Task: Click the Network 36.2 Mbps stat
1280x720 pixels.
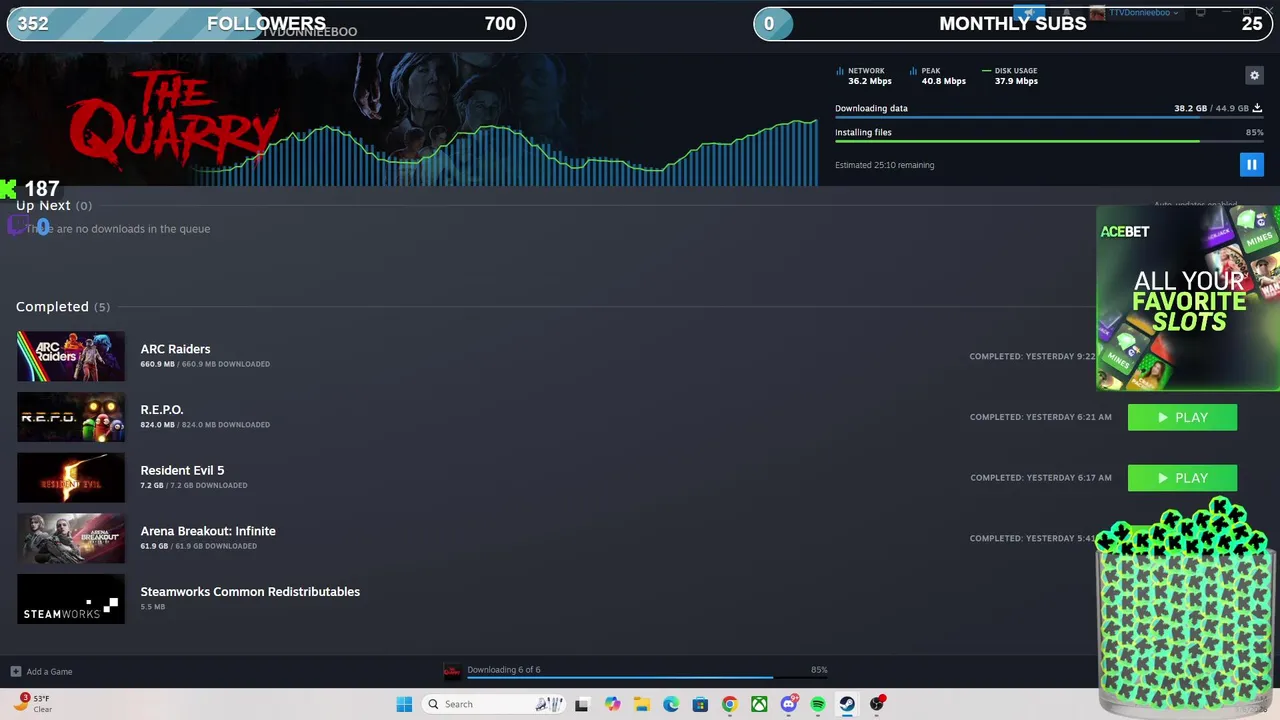Action: pyautogui.click(x=863, y=76)
